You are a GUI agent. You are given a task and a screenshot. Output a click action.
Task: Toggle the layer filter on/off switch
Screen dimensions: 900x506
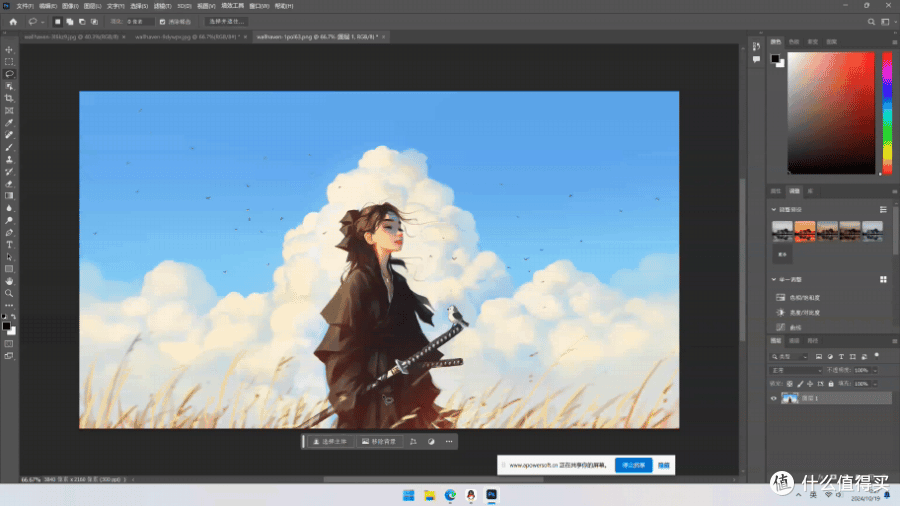tap(877, 356)
